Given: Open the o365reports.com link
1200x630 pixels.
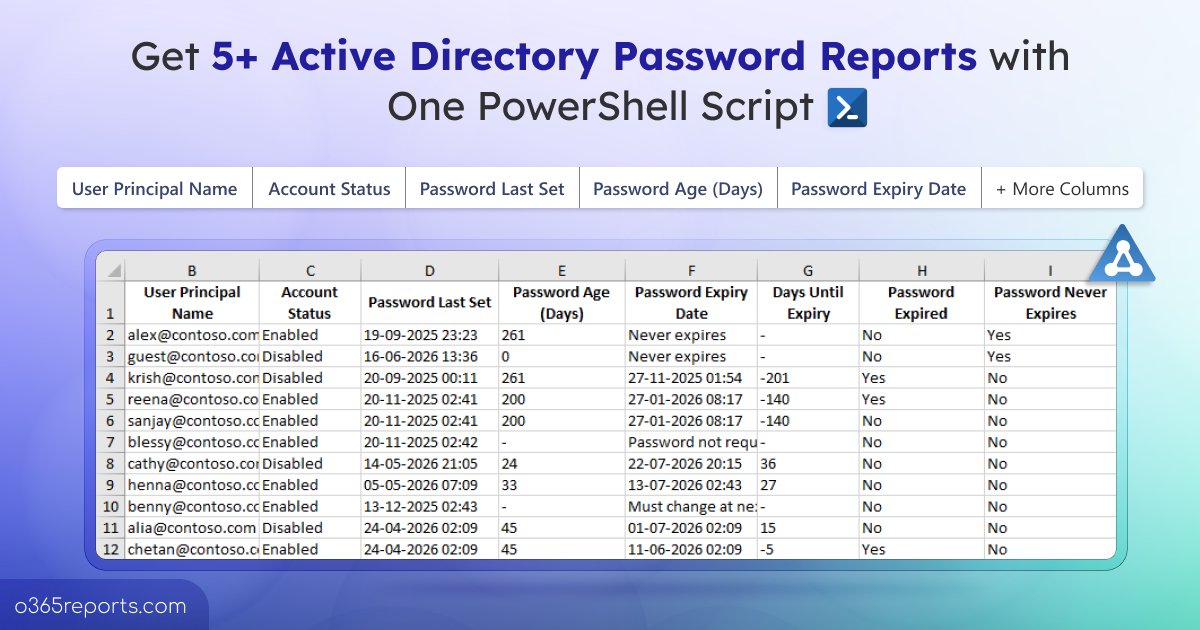Looking at the screenshot, I should [x=101, y=606].
